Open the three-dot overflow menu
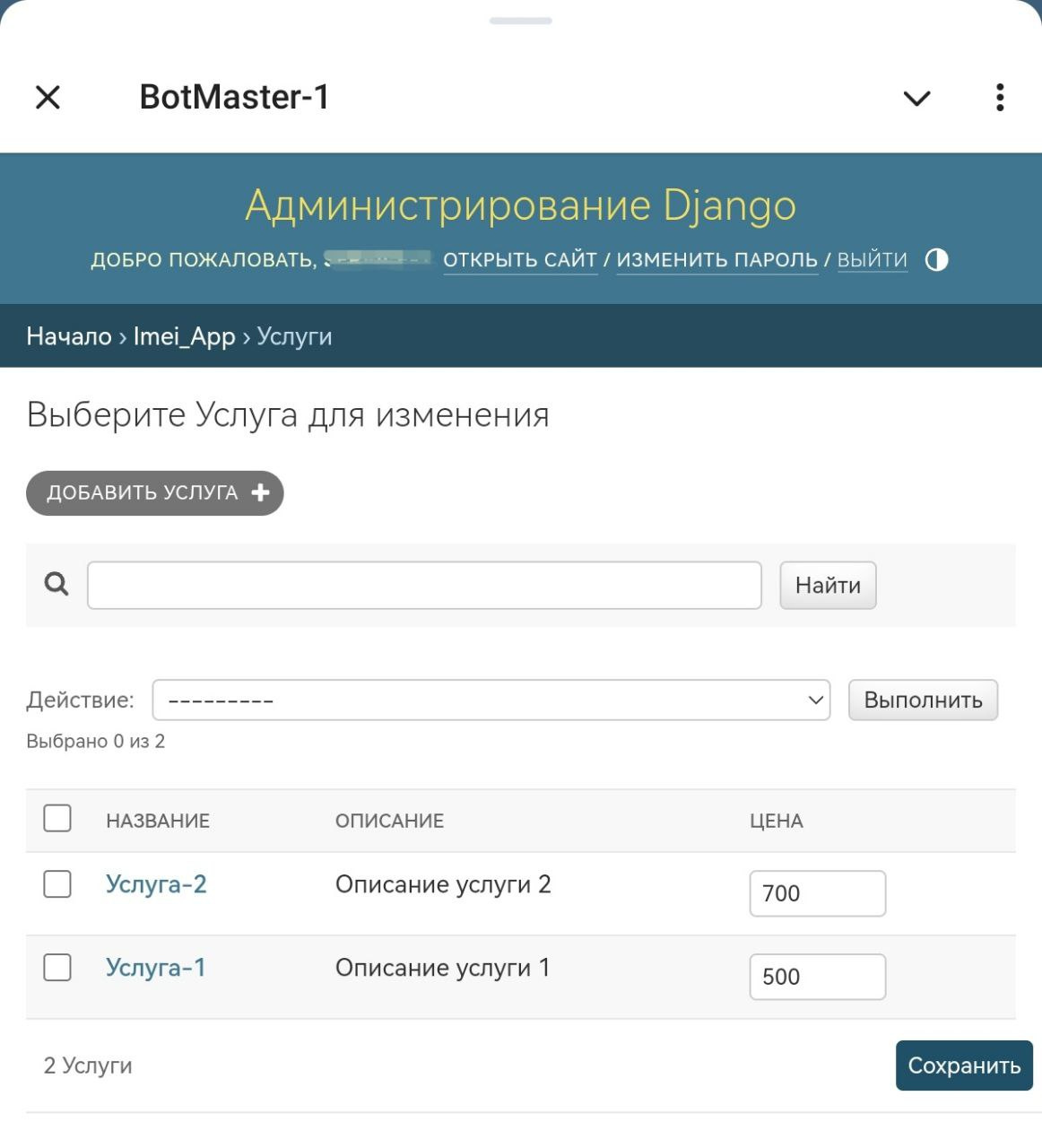Image resolution: width=1042 pixels, height=1148 pixels. point(1000,97)
